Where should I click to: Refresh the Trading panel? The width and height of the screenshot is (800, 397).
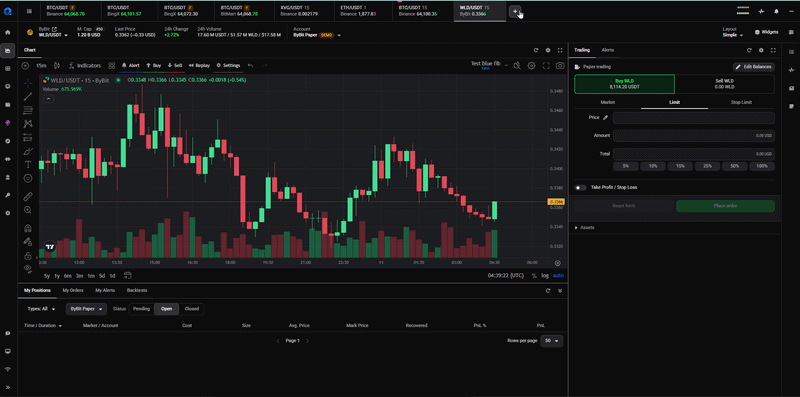click(x=749, y=51)
